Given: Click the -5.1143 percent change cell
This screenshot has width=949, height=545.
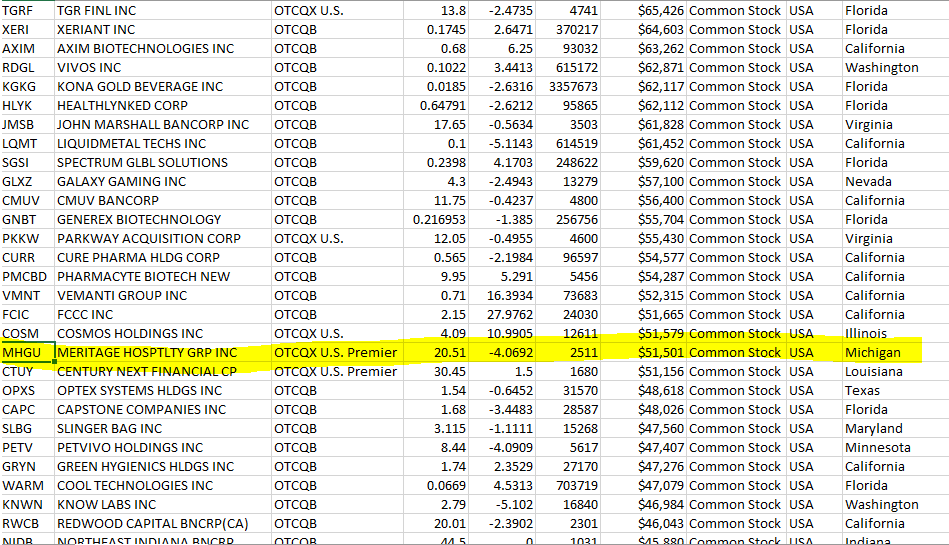Looking at the screenshot, I should pyautogui.click(x=502, y=144).
